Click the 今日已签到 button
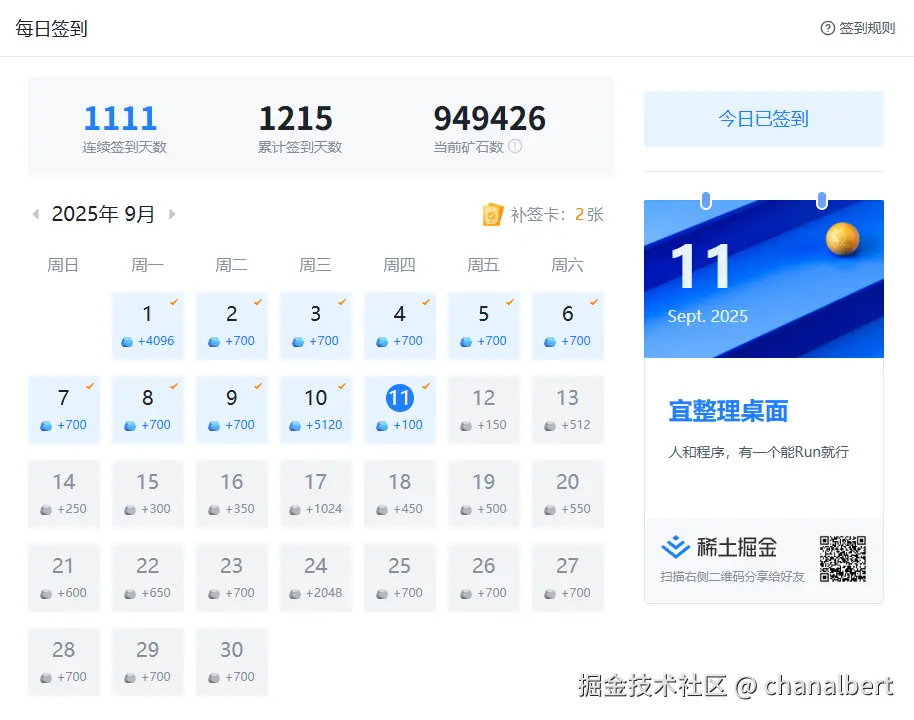 click(x=763, y=118)
